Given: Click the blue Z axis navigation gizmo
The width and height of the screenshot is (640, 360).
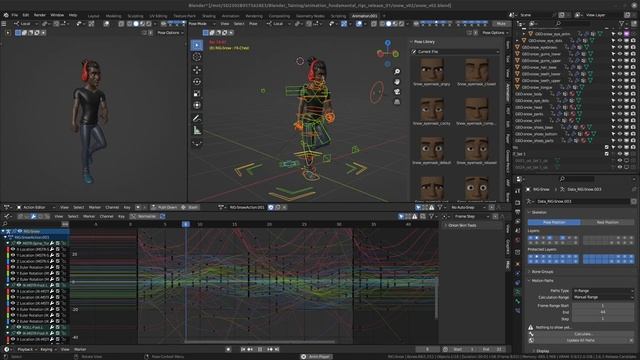Looking at the screenshot, I should (387, 43).
